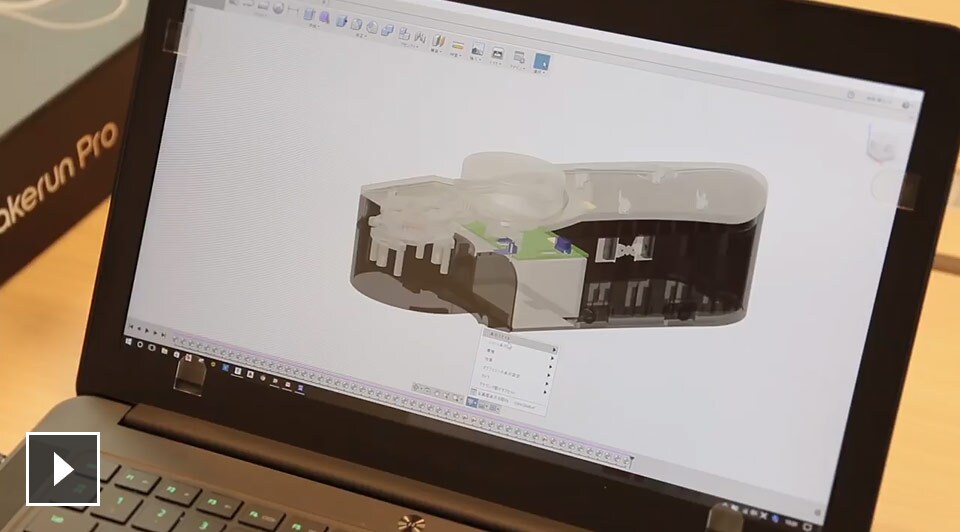Click the Insert image icon
Screen dimensions: 960x532
[x=478, y=49]
